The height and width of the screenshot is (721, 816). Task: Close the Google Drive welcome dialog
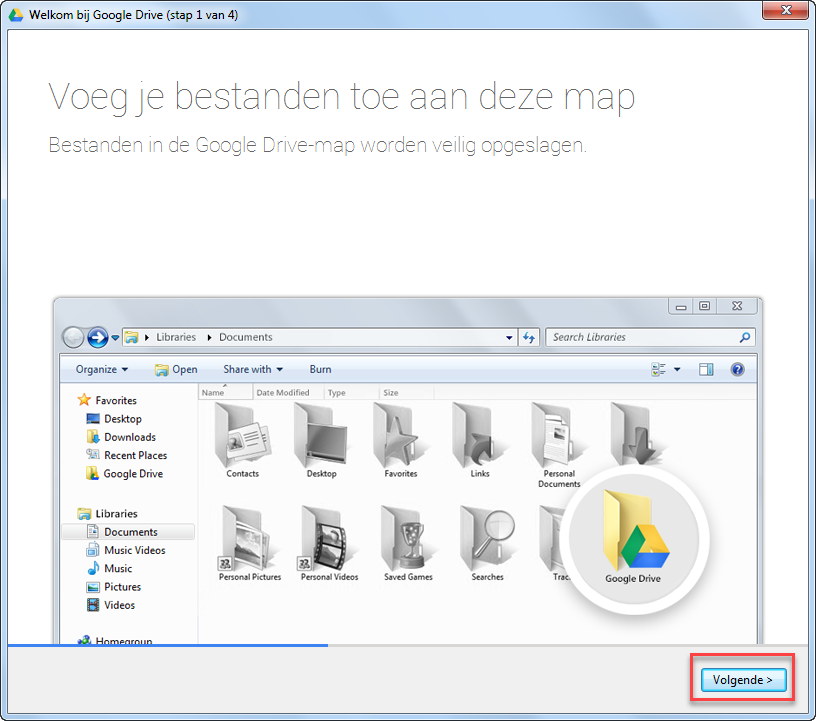pyautogui.click(x=786, y=10)
